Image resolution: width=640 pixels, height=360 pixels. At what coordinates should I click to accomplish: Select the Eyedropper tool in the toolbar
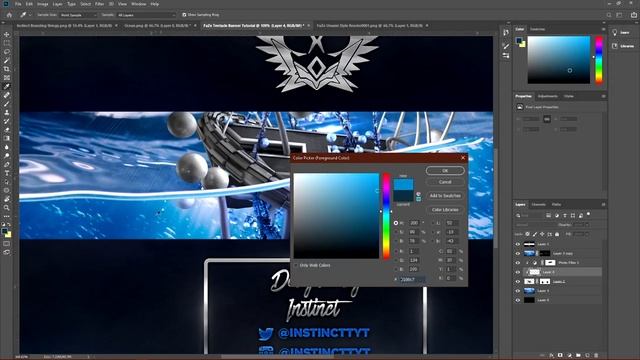pyautogui.click(x=7, y=87)
